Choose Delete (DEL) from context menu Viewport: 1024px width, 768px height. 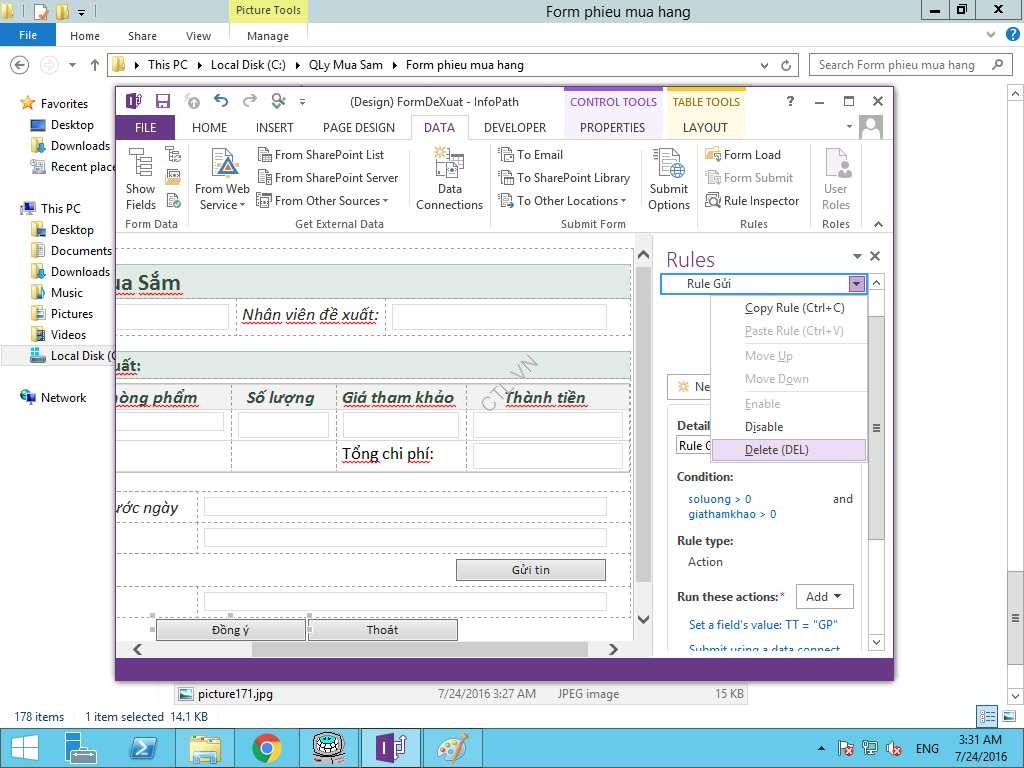[776, 450]
